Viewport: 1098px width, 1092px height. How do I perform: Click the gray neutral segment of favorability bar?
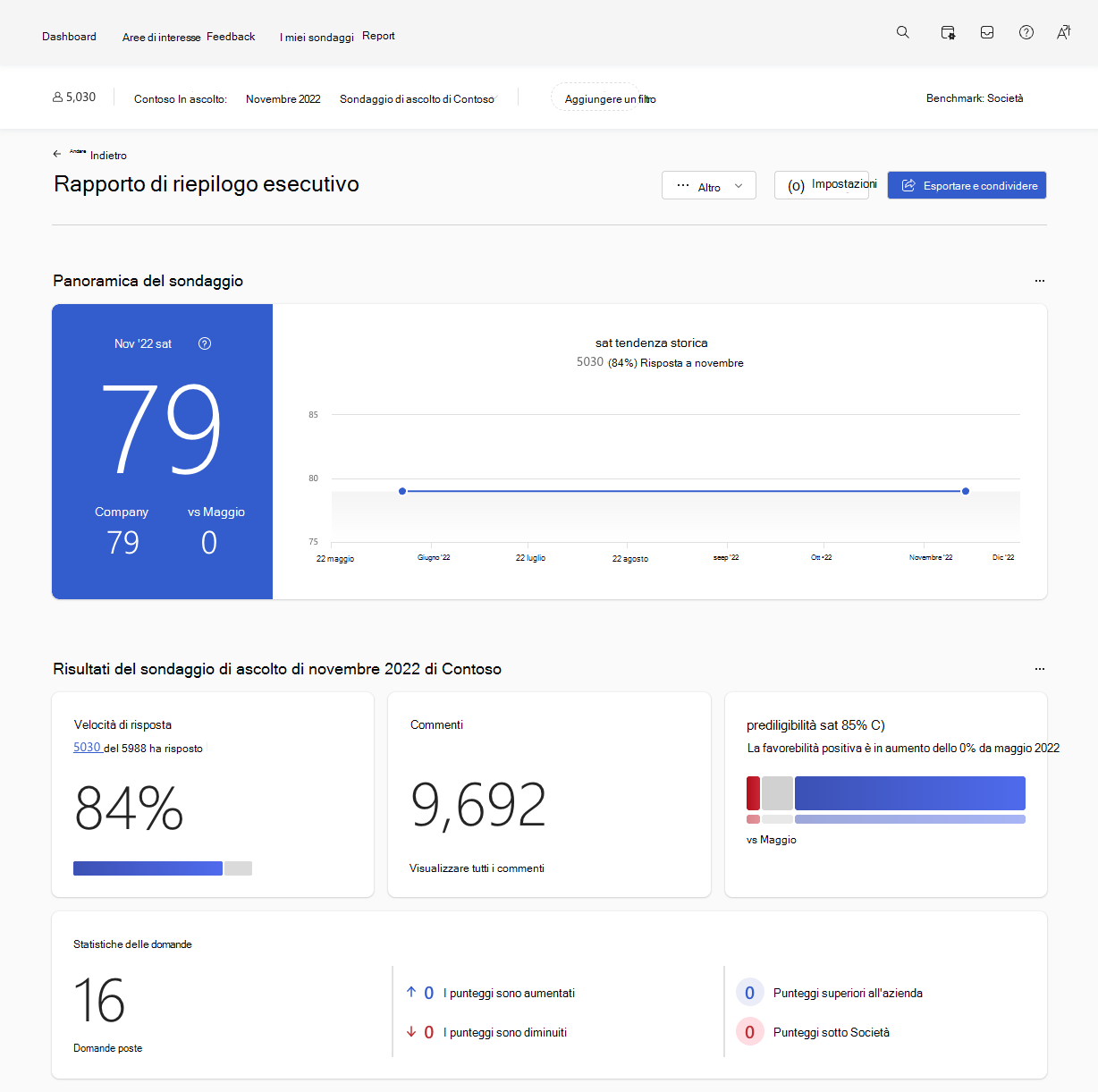tap(777, 793)
